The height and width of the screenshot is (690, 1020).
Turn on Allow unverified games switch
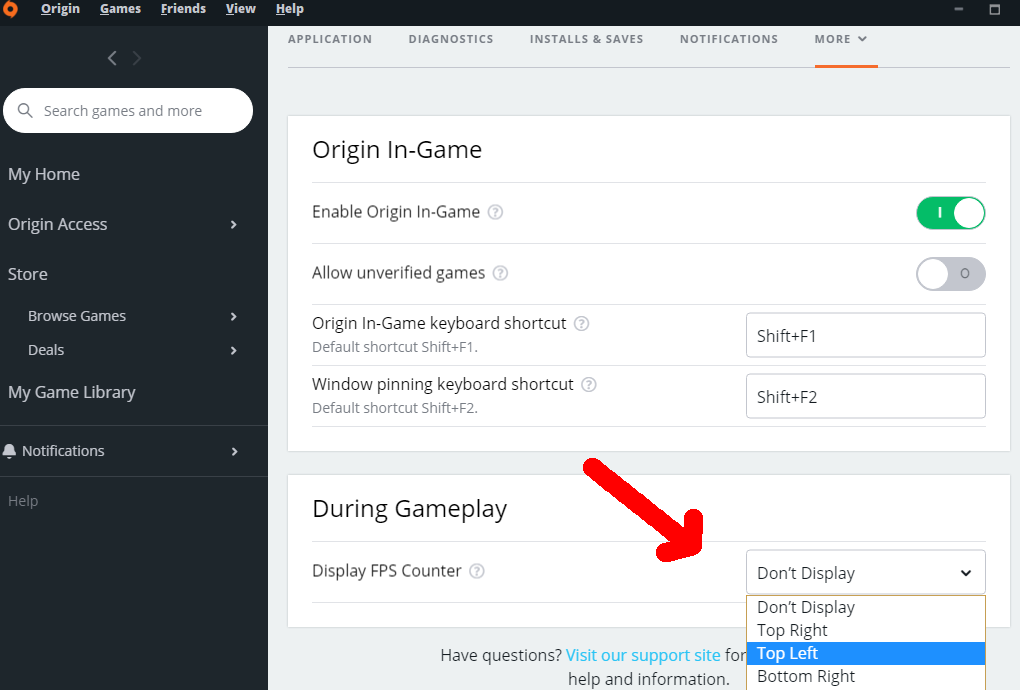click(x=950, y=274)
